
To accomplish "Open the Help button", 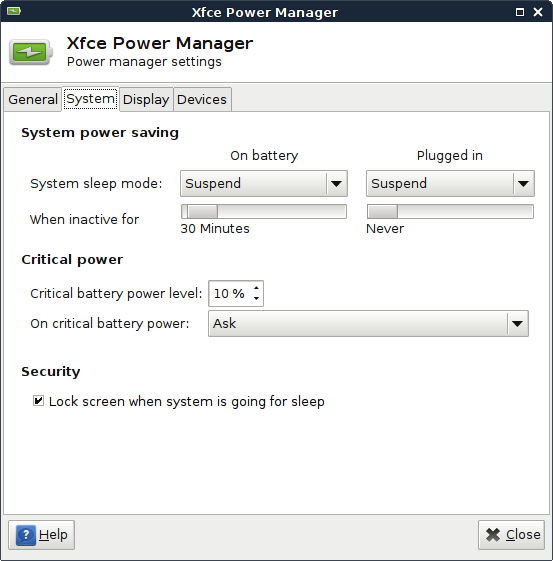I will click(x=41, y=535).
